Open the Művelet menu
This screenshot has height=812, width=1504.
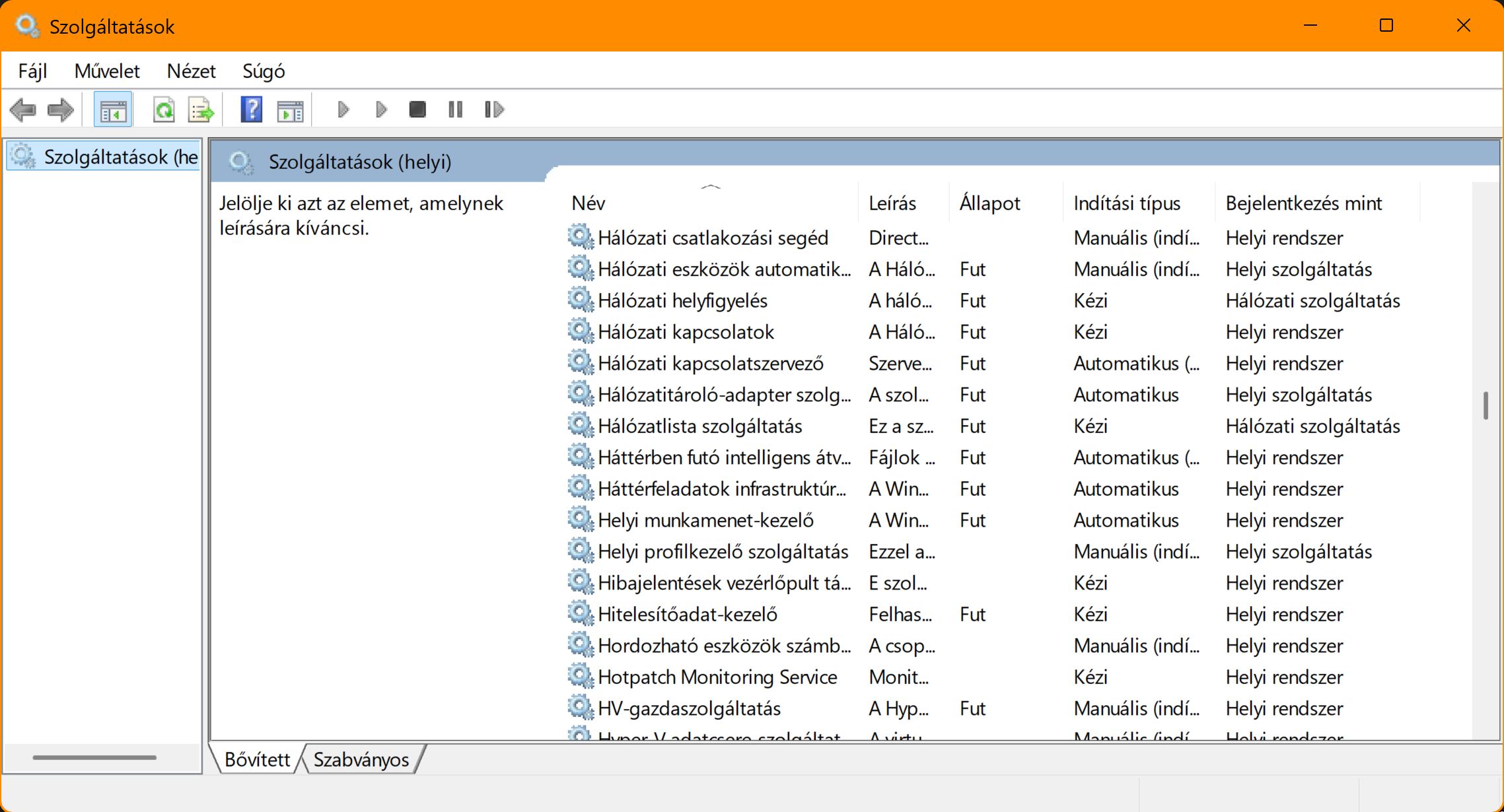point(107,71)
